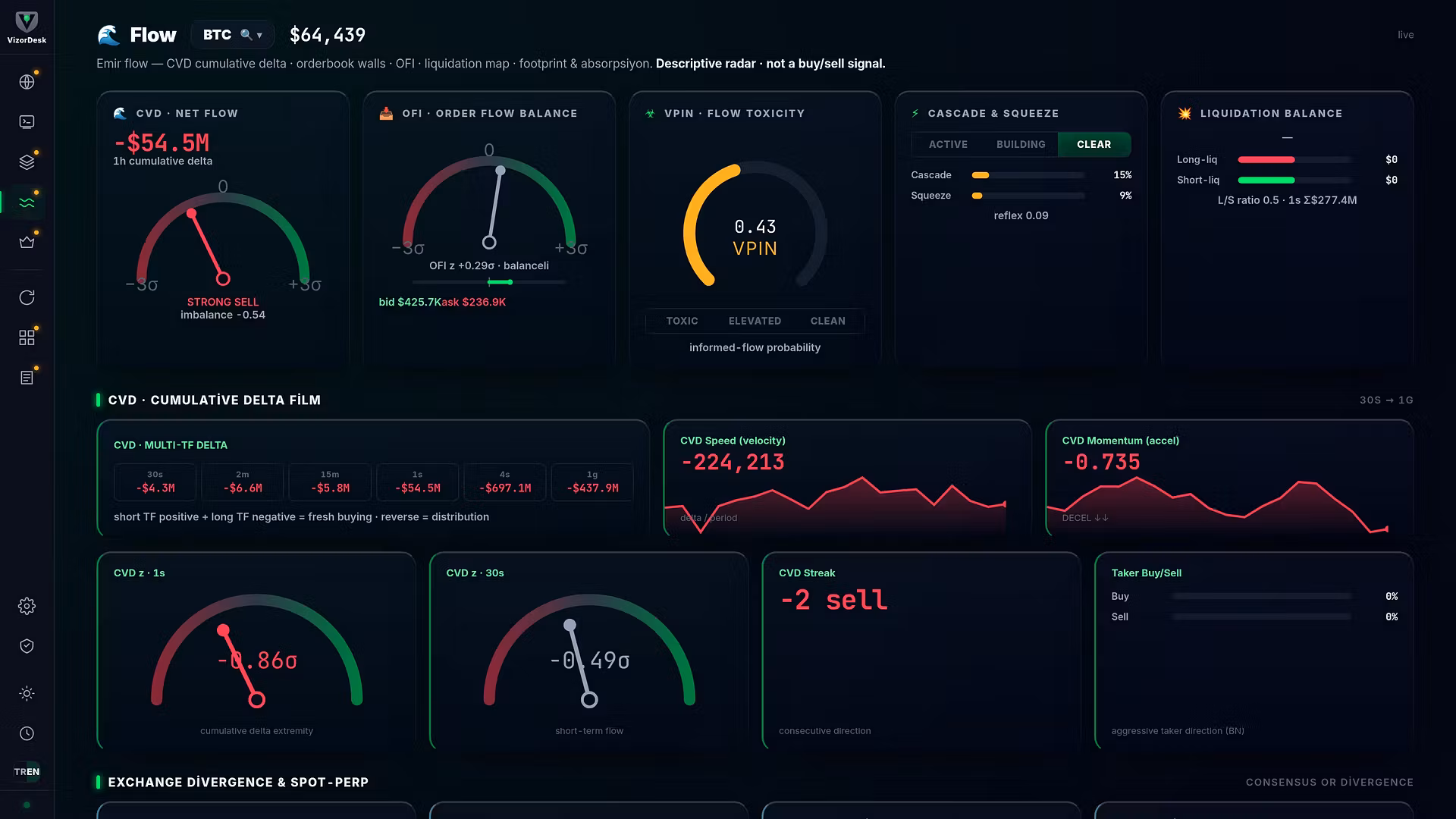Select the CLEAR cascade state tab

pyautogui.click(x=1094, y=144)
